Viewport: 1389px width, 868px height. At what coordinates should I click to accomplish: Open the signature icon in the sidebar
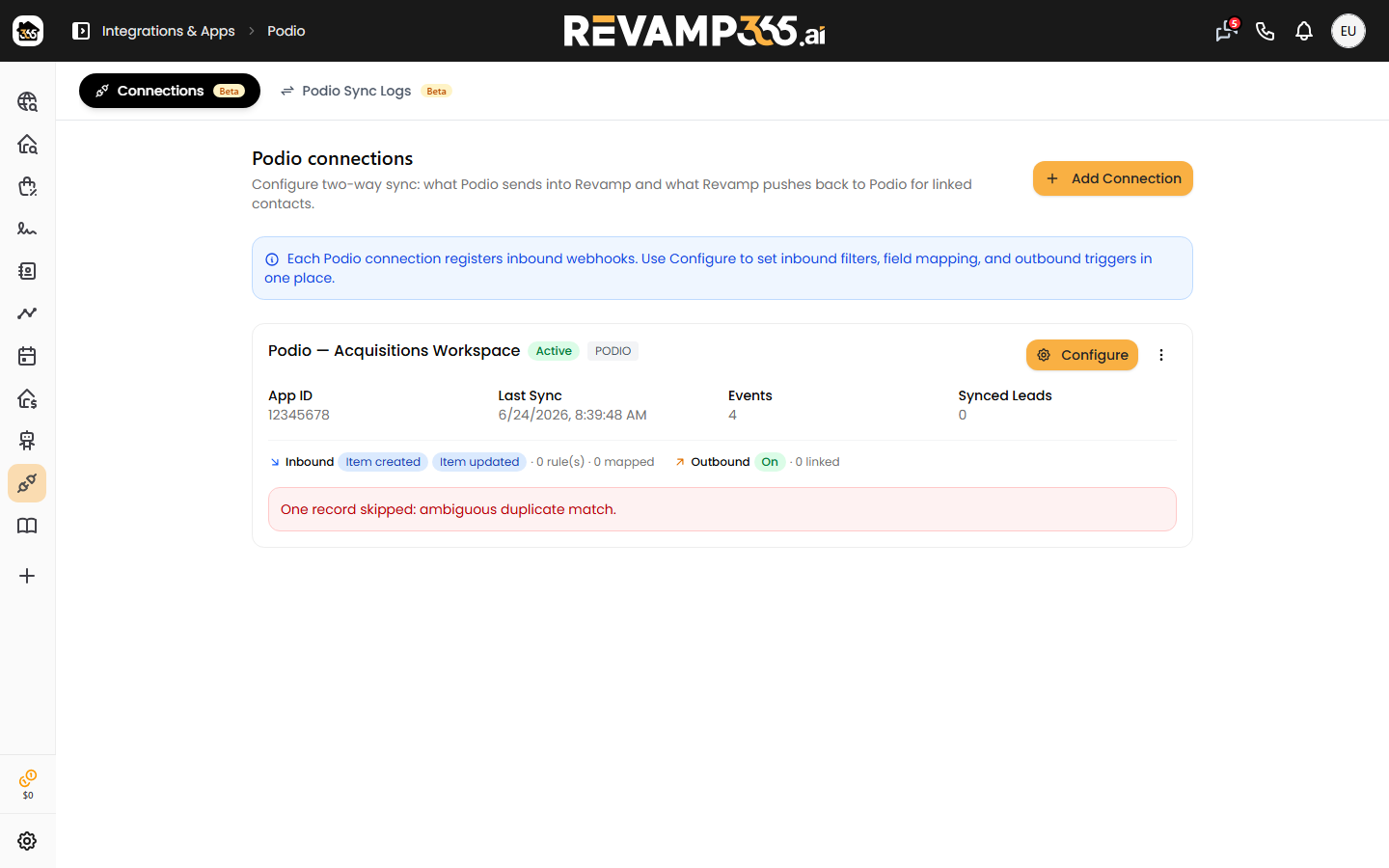pos(27,229)
